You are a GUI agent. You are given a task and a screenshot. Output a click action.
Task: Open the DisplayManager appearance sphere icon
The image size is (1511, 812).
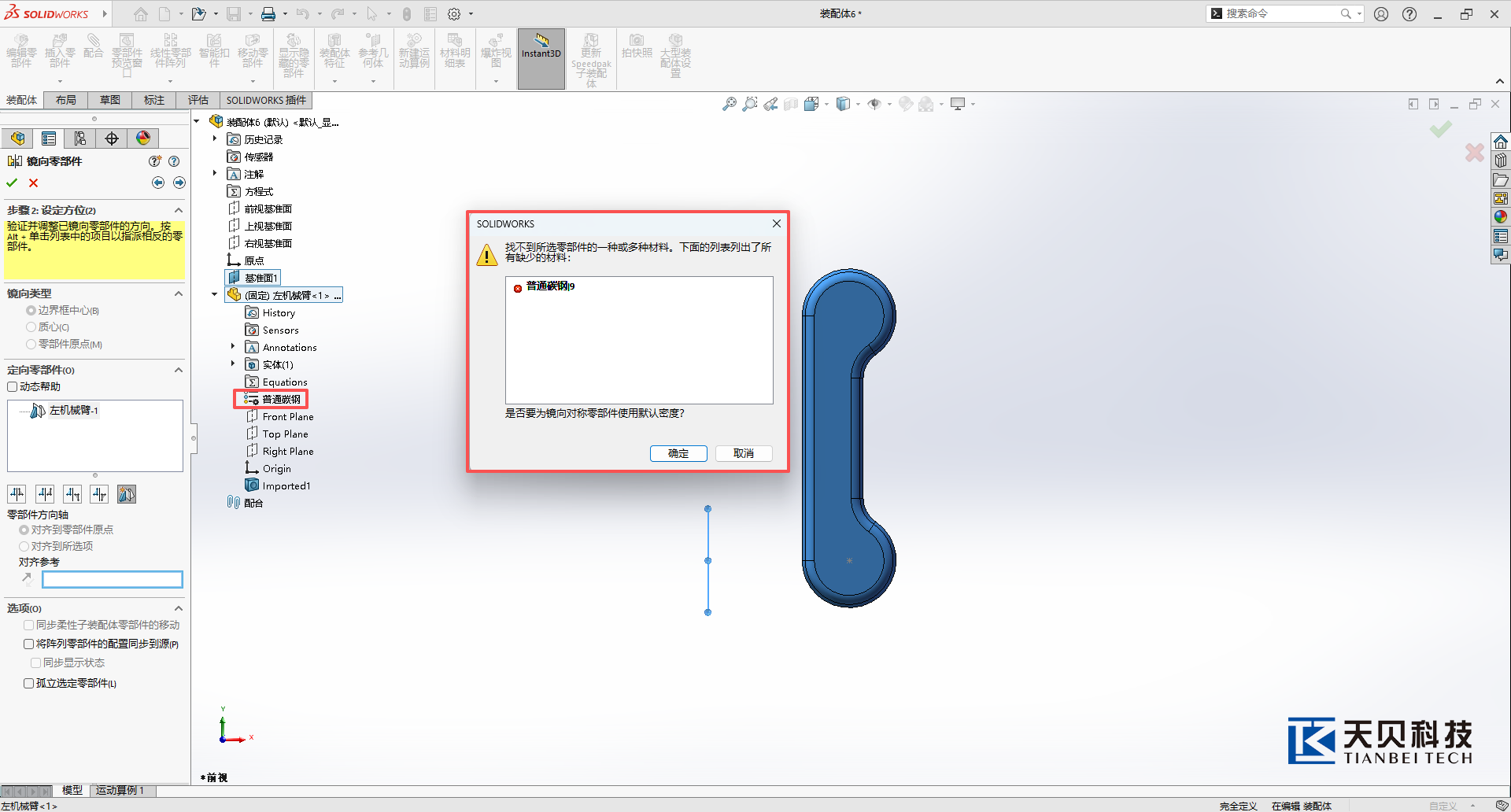point(143,138)
